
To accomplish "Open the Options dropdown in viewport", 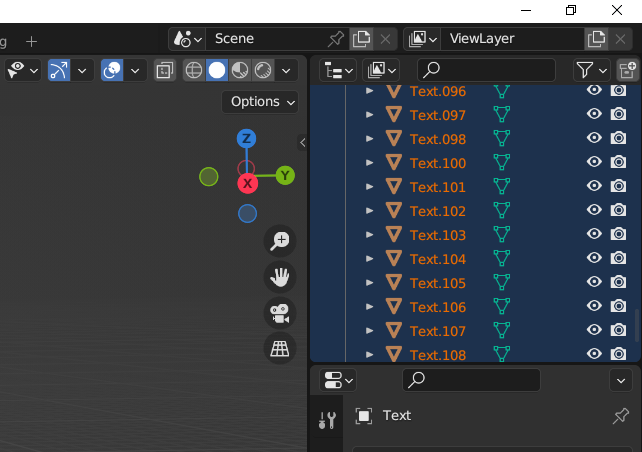I will (x=260, y=102).
